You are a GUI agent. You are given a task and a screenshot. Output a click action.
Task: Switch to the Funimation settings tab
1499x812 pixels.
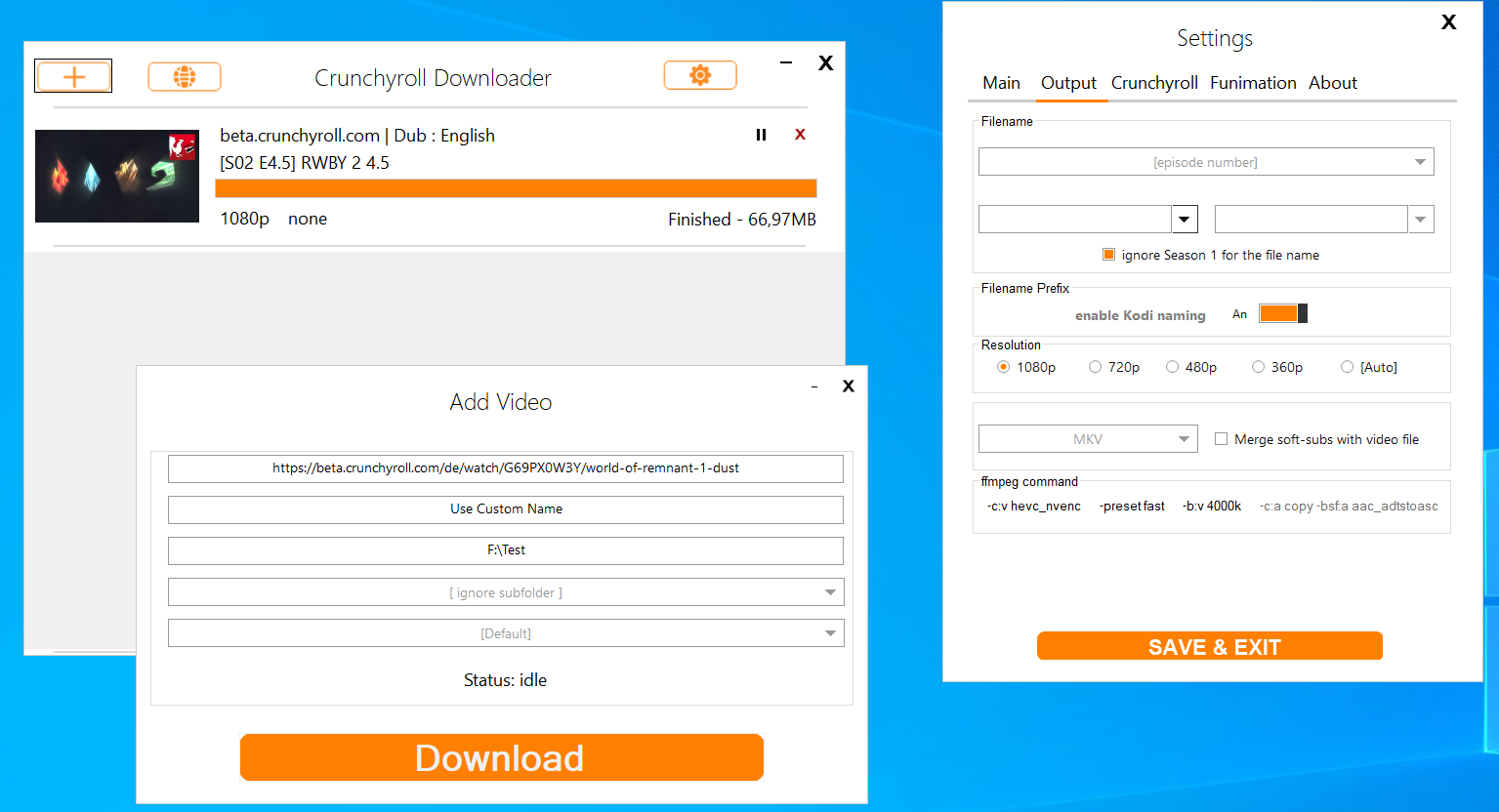tap(1252, 83)
